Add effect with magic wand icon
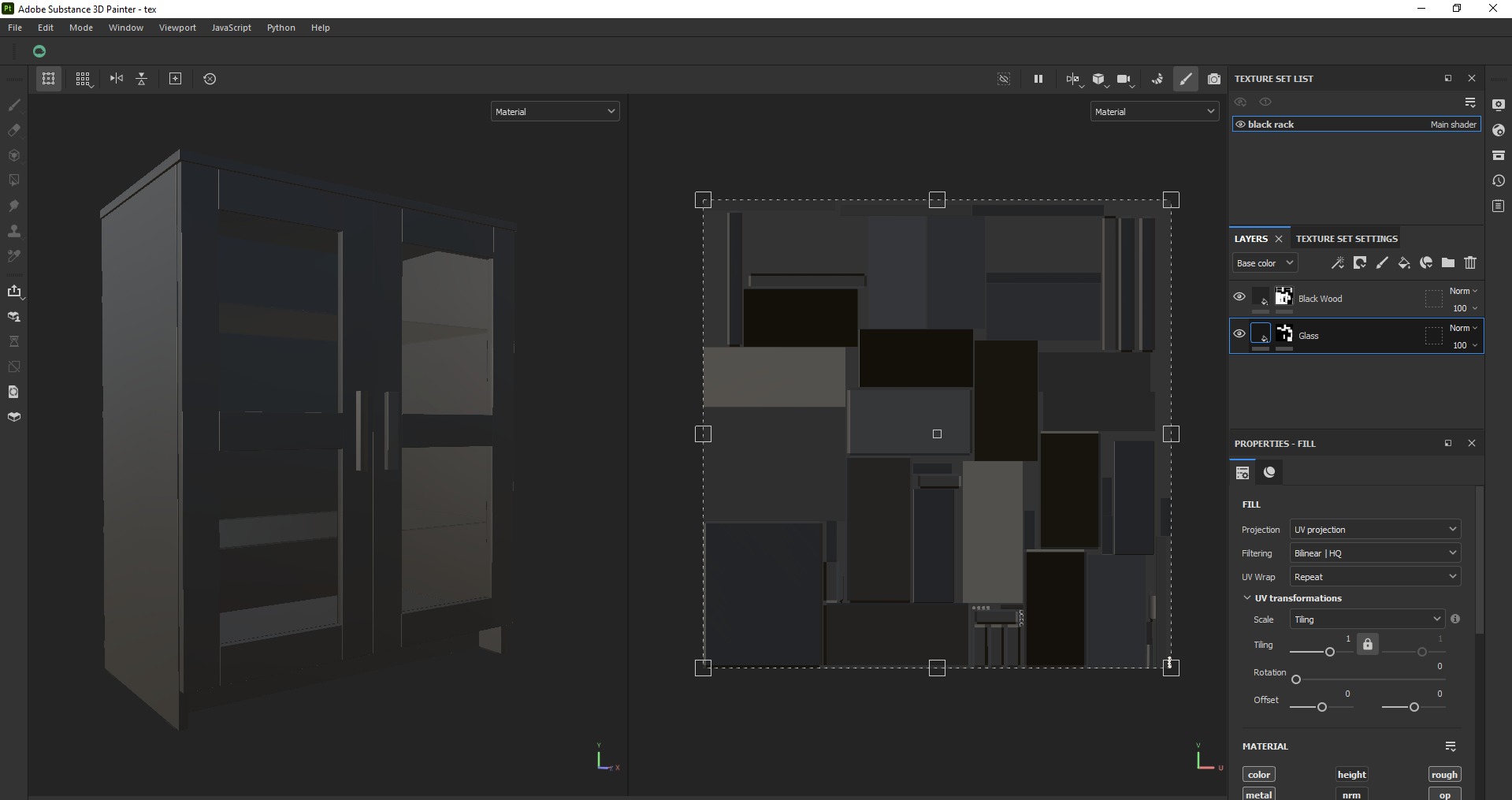1512x800 pixels. coord(1337,263)
